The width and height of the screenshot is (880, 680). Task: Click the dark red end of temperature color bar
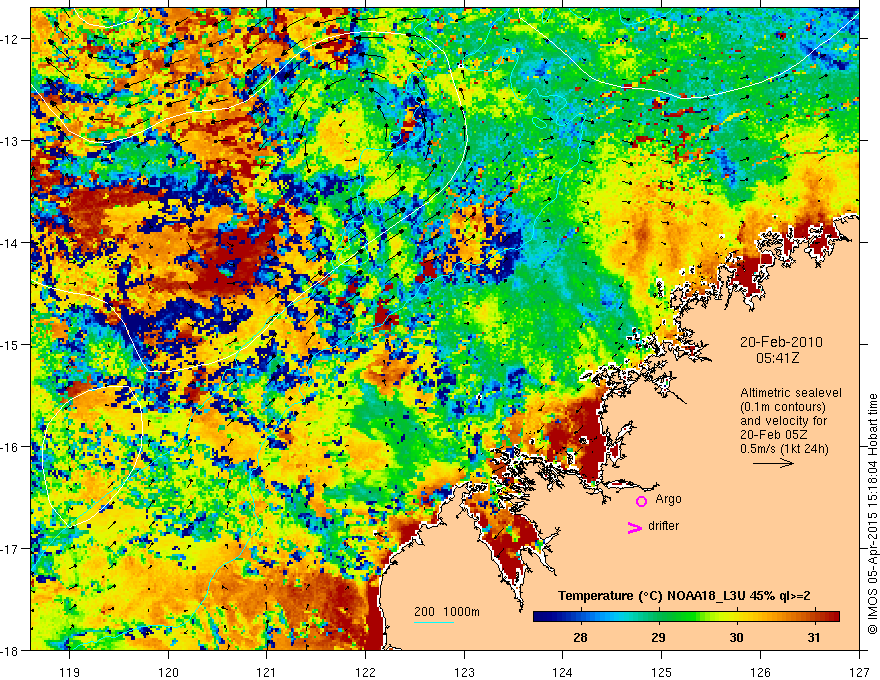[833, 617]
